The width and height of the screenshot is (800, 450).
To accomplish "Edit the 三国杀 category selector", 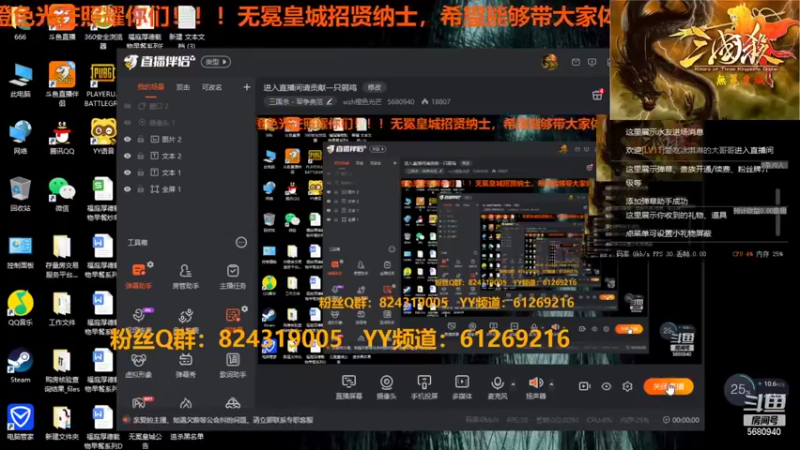I will [x=301, y=102].
